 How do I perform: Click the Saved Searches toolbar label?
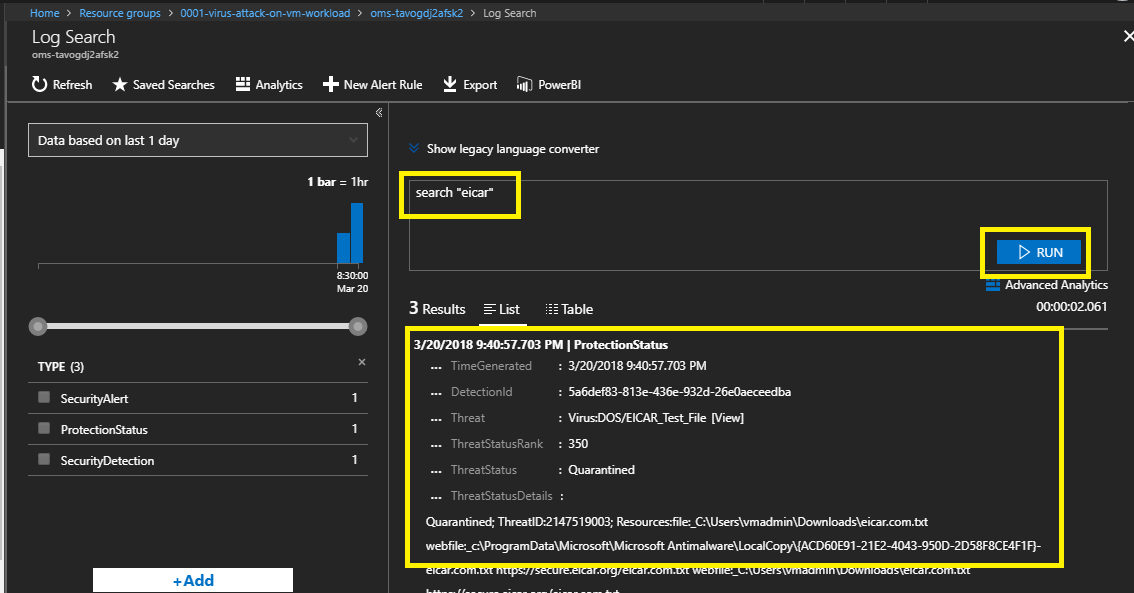pyautogui.click(x=174, y=85)
